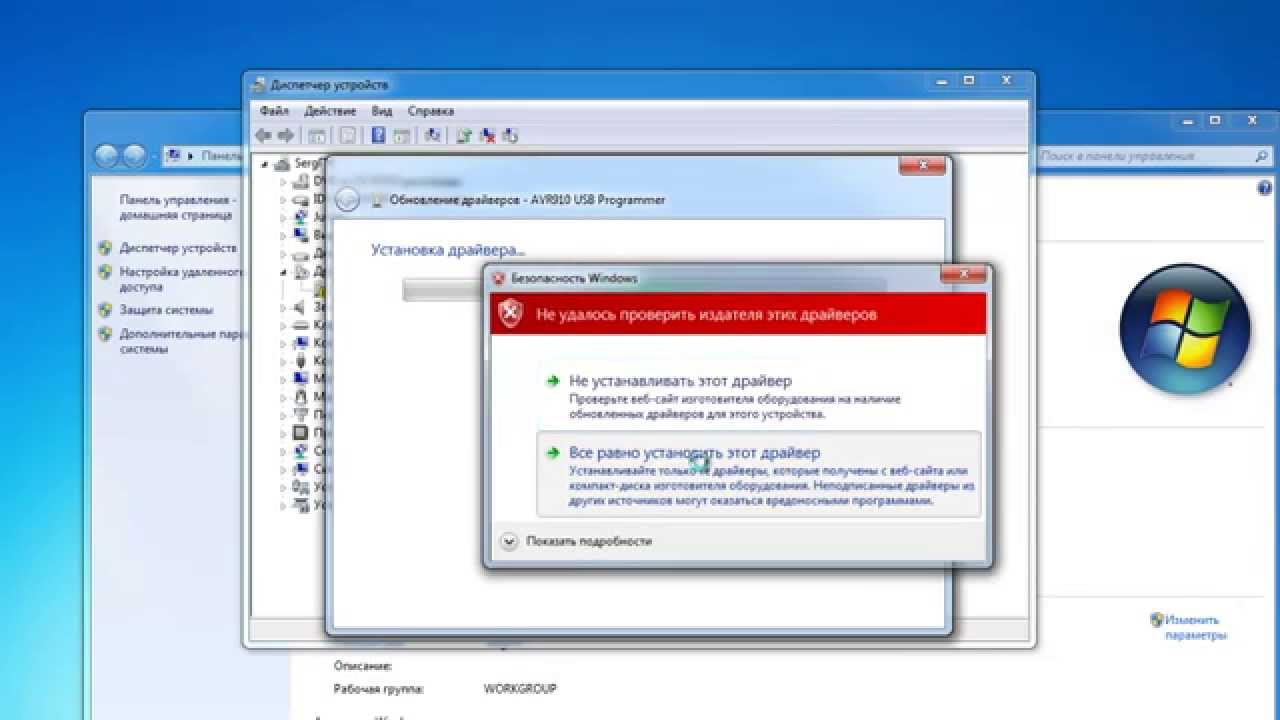Viewport: 1280px width, 720px height.
Task: Click the red shield icon in security banner
Action: (x=511, y=313)
